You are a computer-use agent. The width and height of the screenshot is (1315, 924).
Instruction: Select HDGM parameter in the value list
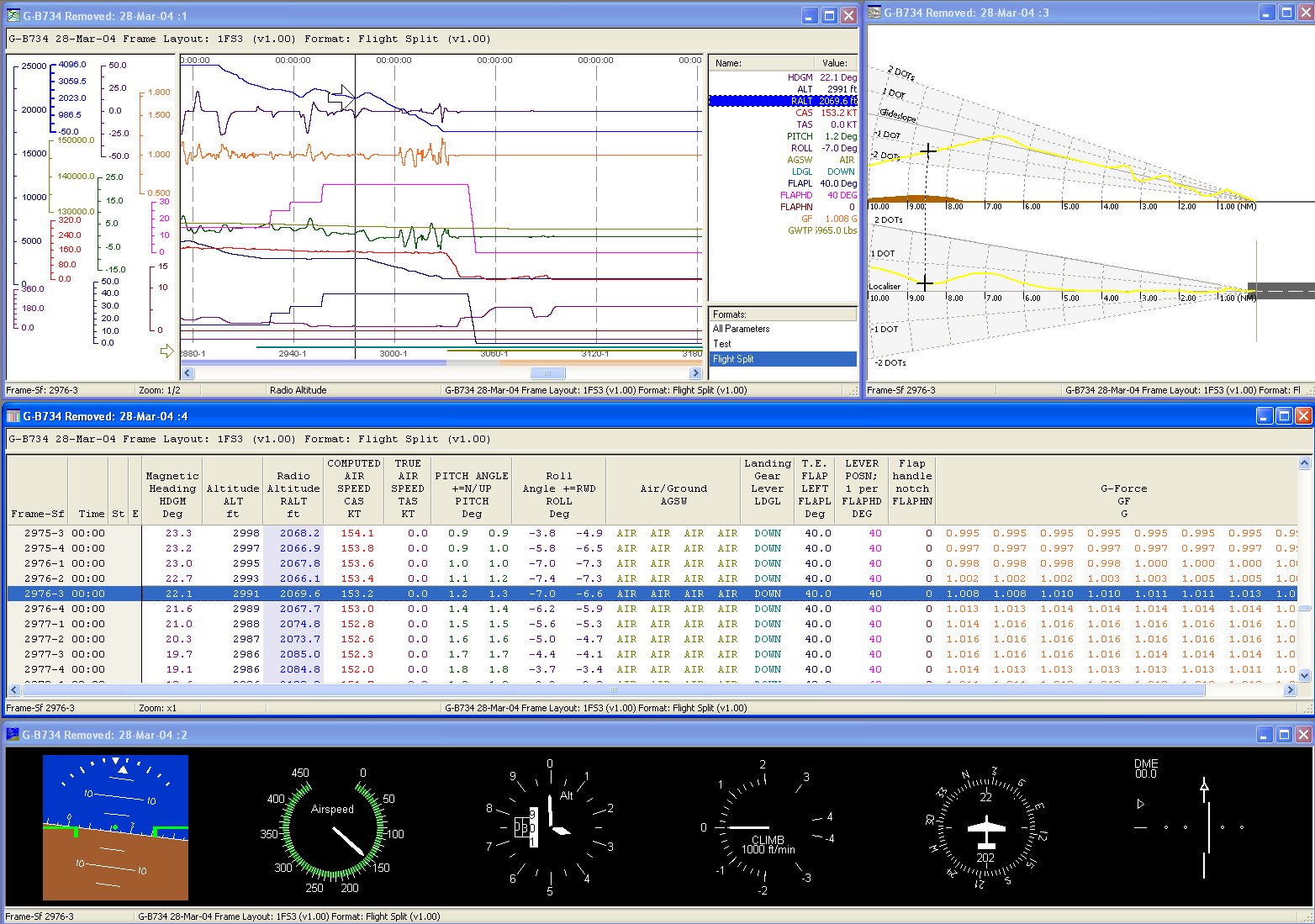coord(783,77)
